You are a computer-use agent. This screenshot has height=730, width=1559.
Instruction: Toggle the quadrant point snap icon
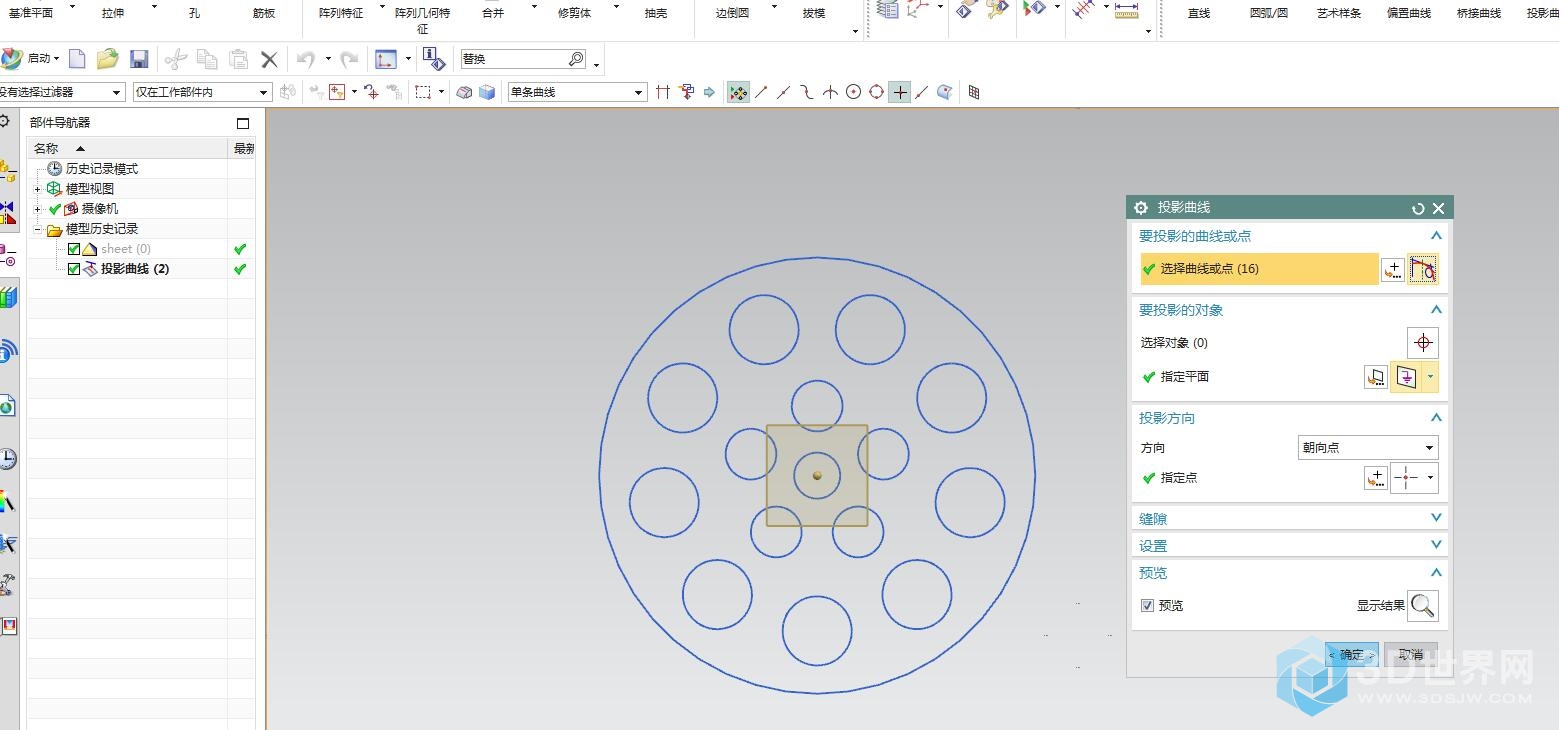[876, 92]
